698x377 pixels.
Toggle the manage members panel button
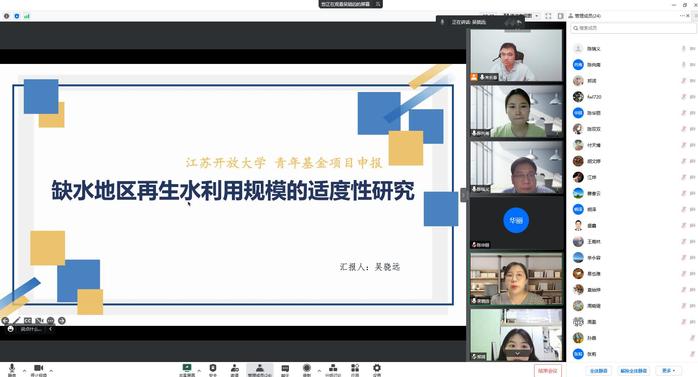click(260, 369)
